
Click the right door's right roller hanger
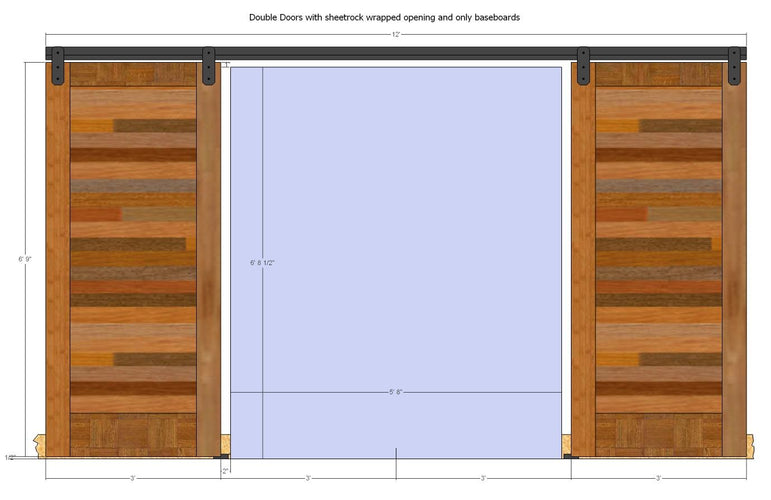coord(735,66)
